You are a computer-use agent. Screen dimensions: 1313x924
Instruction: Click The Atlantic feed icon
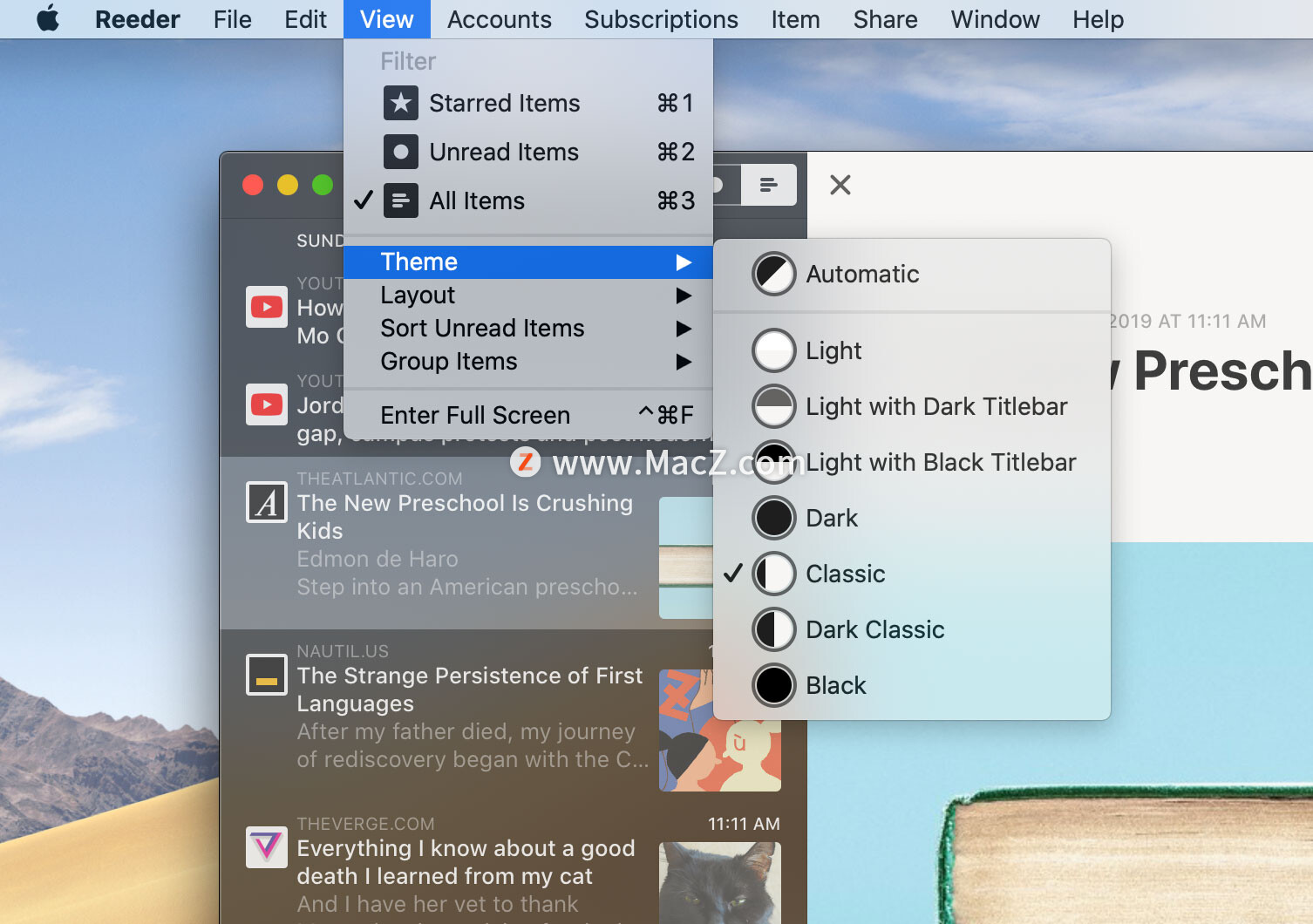[267, 502]
